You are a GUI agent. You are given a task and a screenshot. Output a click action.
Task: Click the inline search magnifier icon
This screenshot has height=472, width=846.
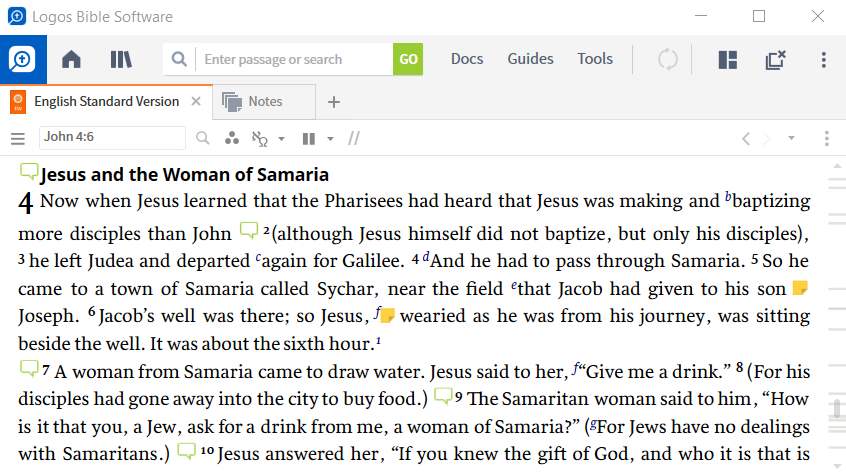click(x=202, y=138)
